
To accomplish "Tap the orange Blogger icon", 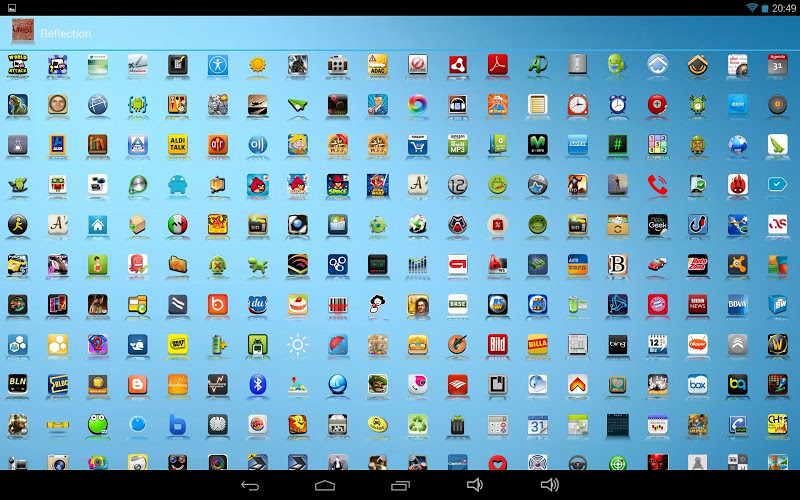I will [137, 385].
